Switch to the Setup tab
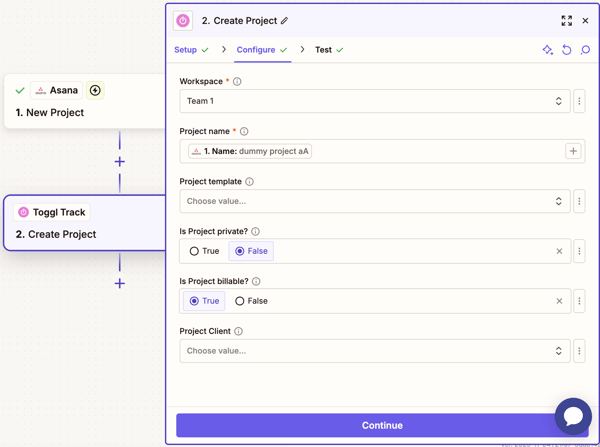The height and width of the screenshot is (447, 600). pyautogui.click(x=186, y=50)
